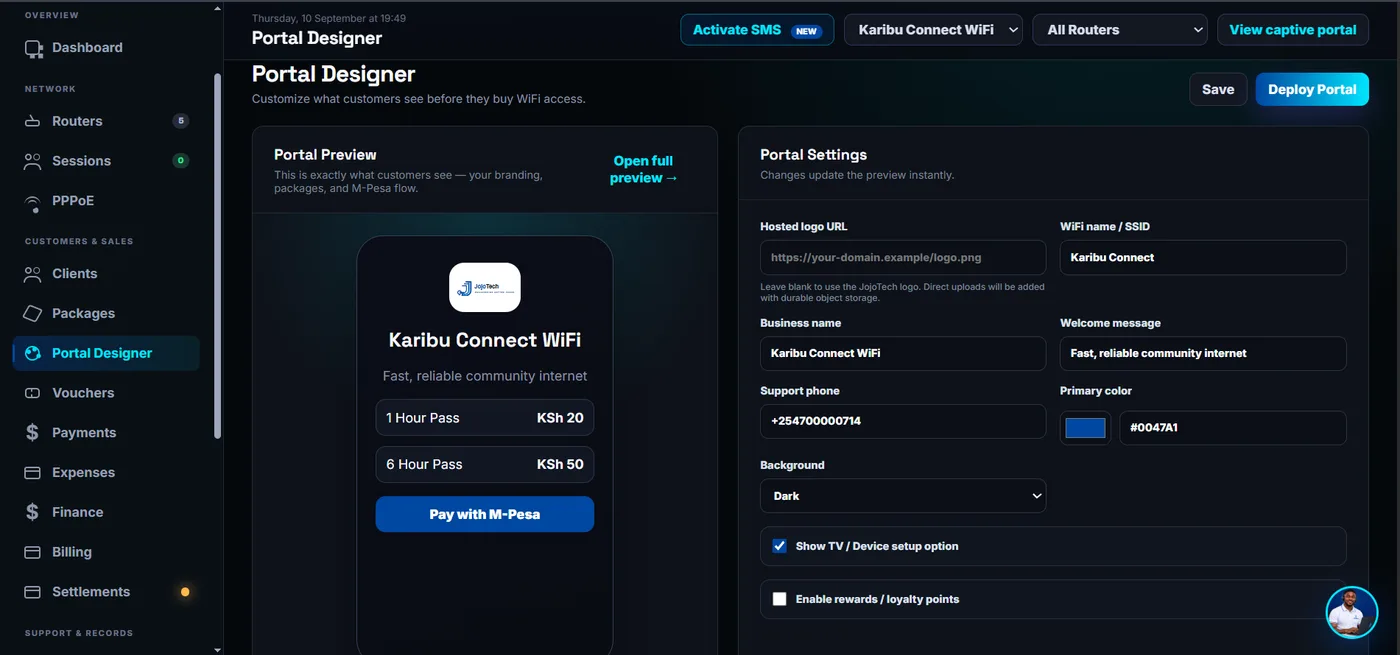Viewport: 1400px width, 655px height.
Task: Click the NEW badge on Activate SMS
Action: point(806,31)
